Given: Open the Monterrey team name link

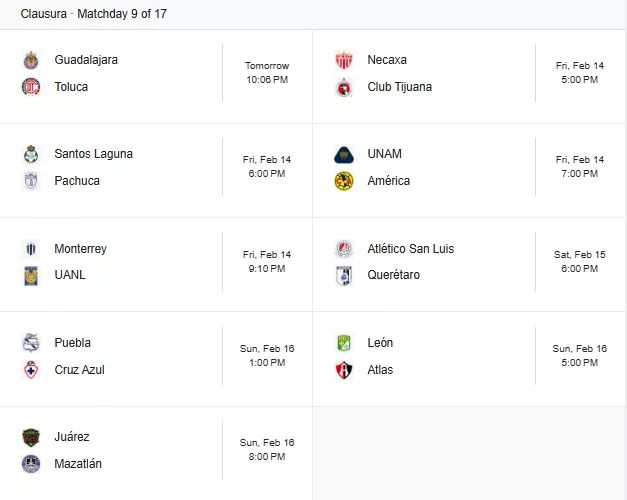Looking at the screenshot, I should click(80, 249).
